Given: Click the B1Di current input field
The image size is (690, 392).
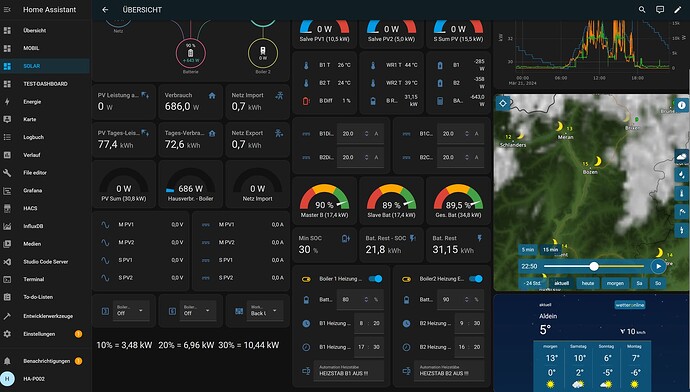Looking at the screenshot, I should 360,134.
